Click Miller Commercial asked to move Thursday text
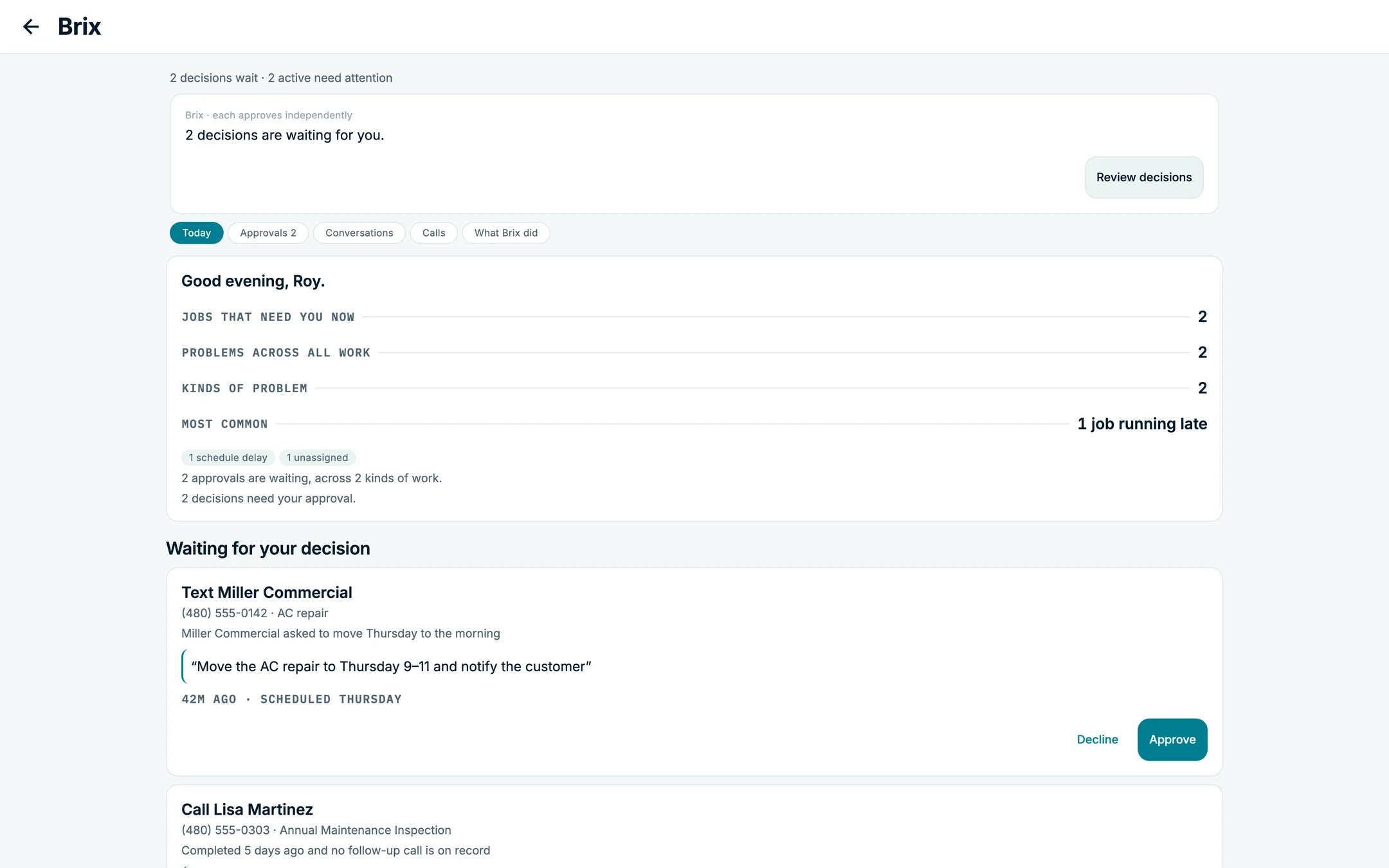 point(341,633)
